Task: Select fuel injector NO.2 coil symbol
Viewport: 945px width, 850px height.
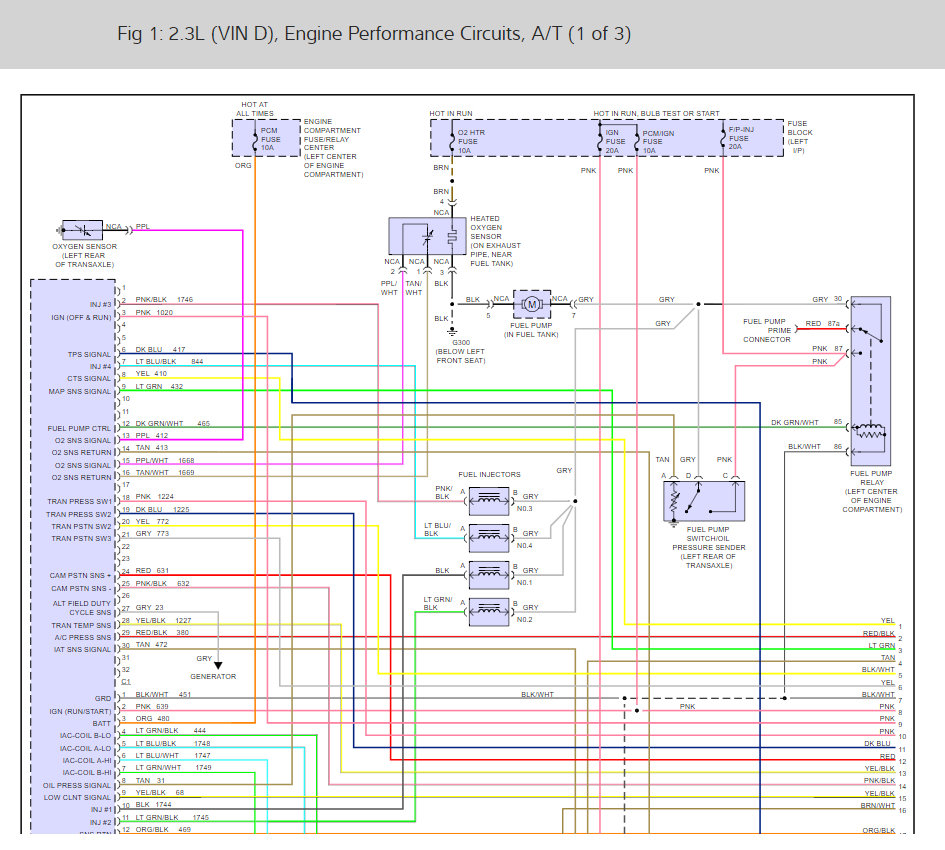Action: click(x=489, y=612)
